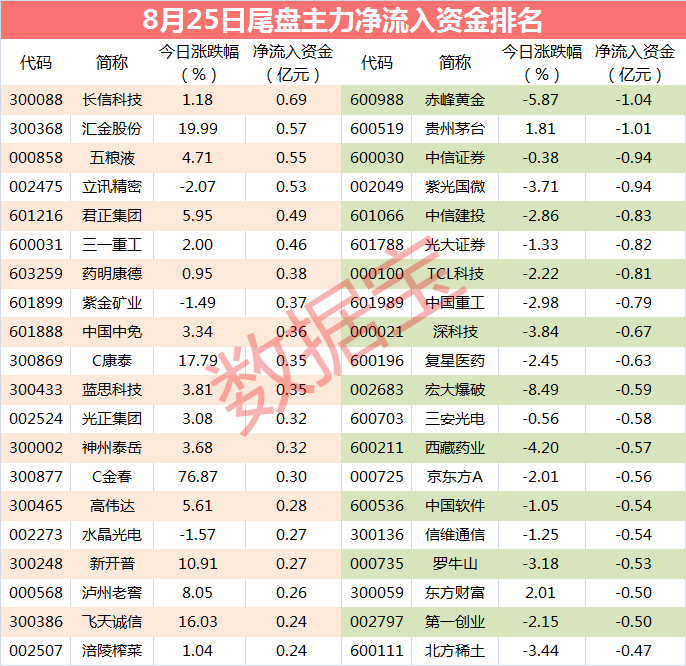Select stock name 京东方A
Image resolution: width=686 pixels, height=666 pixels.
click(x=455, y=477)
